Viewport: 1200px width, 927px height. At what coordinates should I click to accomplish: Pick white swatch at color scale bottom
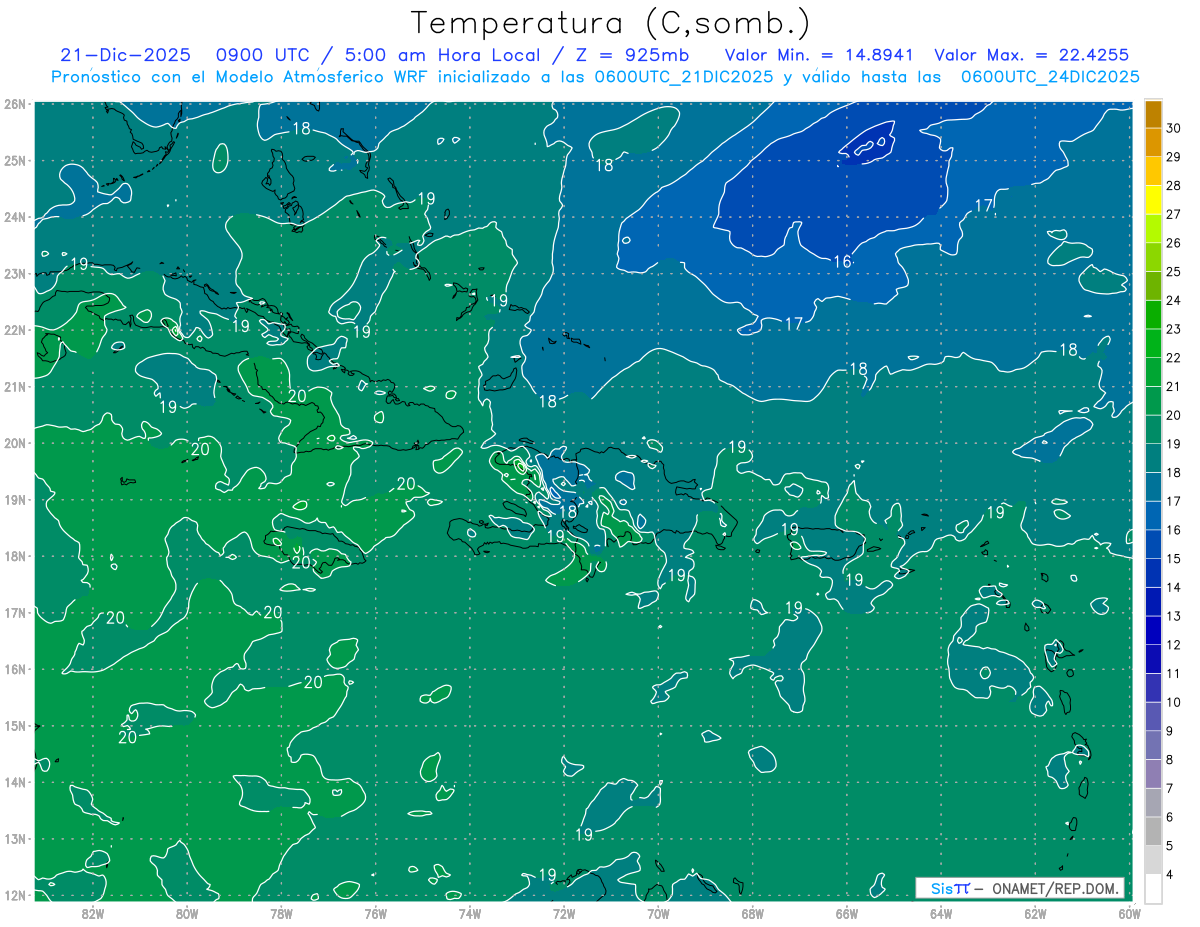[x=1153, y=887]
